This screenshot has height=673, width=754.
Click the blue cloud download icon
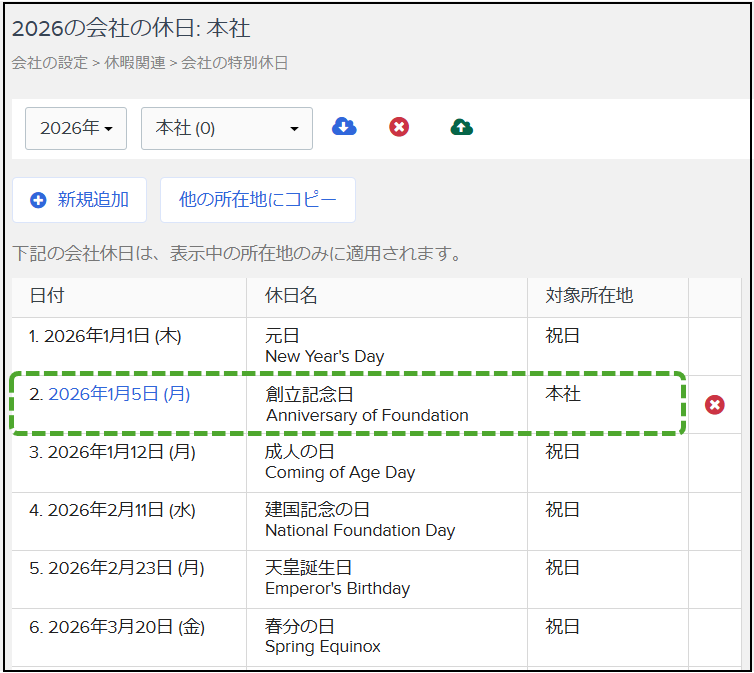pos(344,127)
